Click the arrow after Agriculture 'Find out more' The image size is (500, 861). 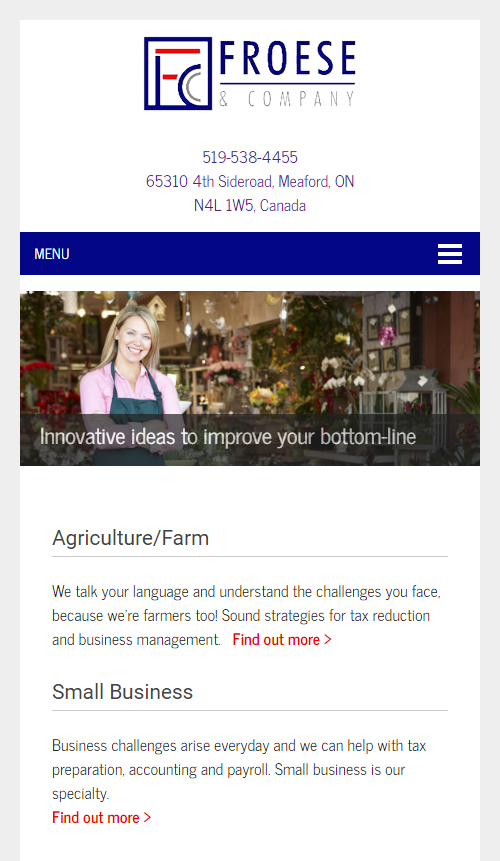click(328, 639)
